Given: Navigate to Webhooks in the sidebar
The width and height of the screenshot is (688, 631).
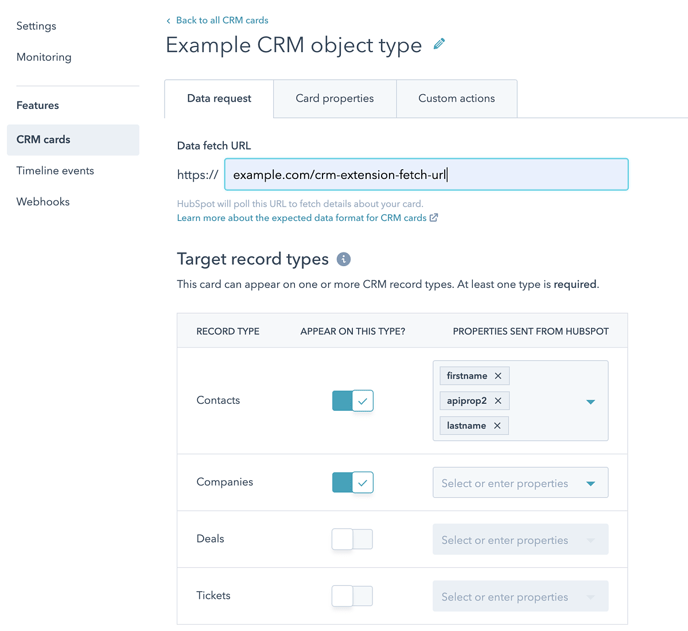Looking at the screenshot, I should pyautogui.click(x=43, y=202).
